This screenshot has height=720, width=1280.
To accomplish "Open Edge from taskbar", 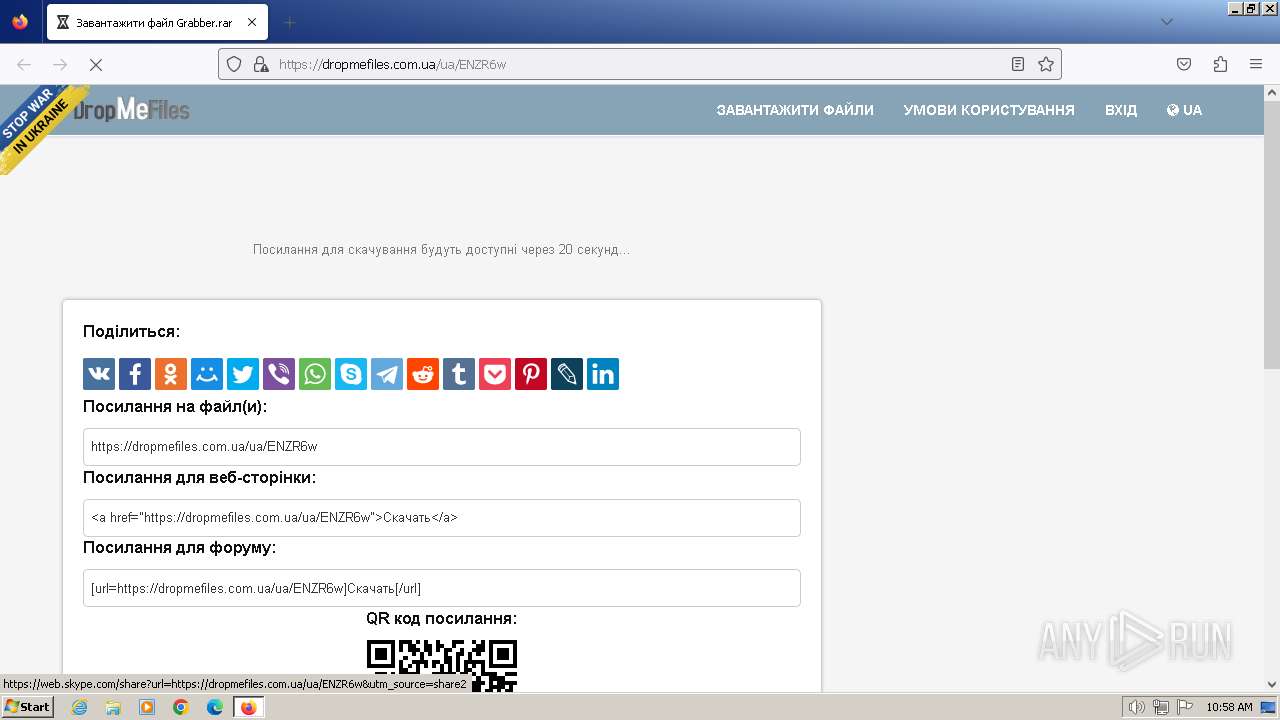I will 215,707.
